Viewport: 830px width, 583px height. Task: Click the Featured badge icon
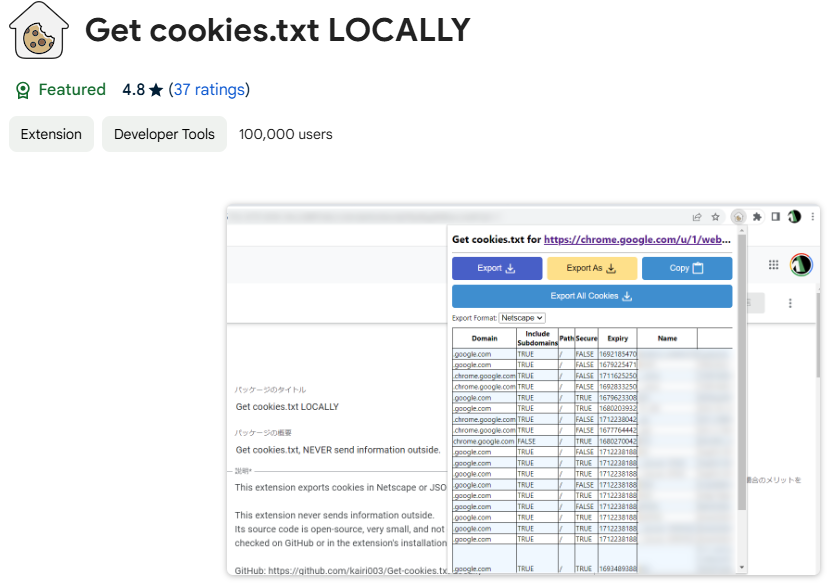(23, 91)
